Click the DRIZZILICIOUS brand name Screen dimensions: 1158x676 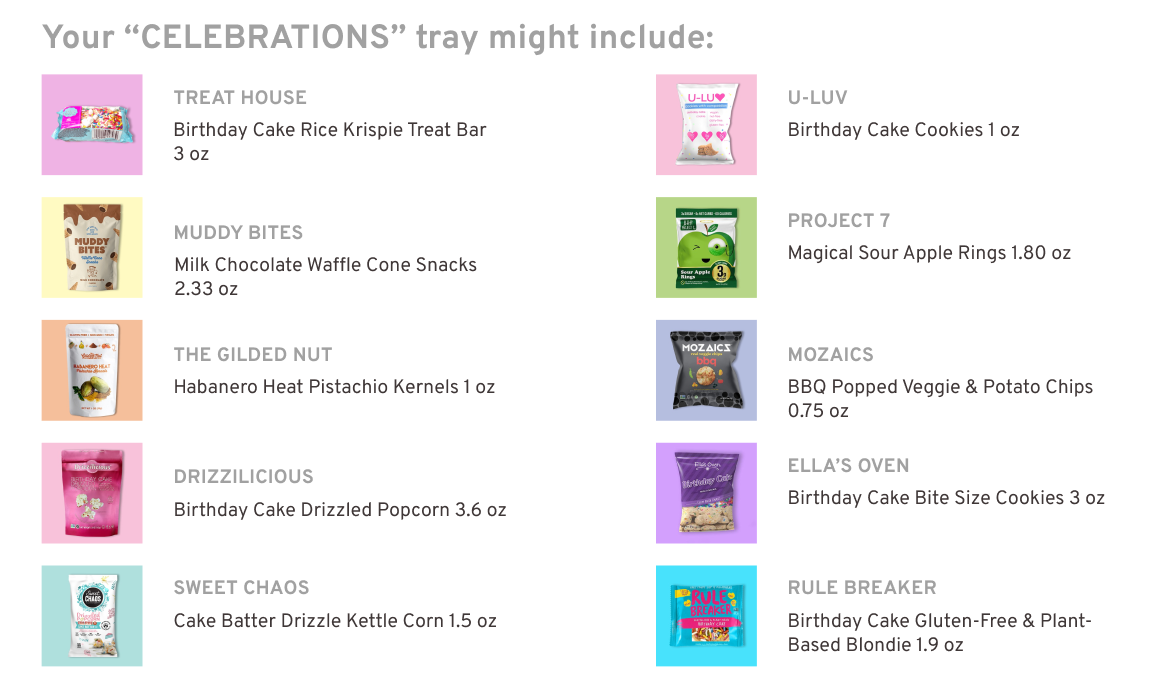pos(244,477)
